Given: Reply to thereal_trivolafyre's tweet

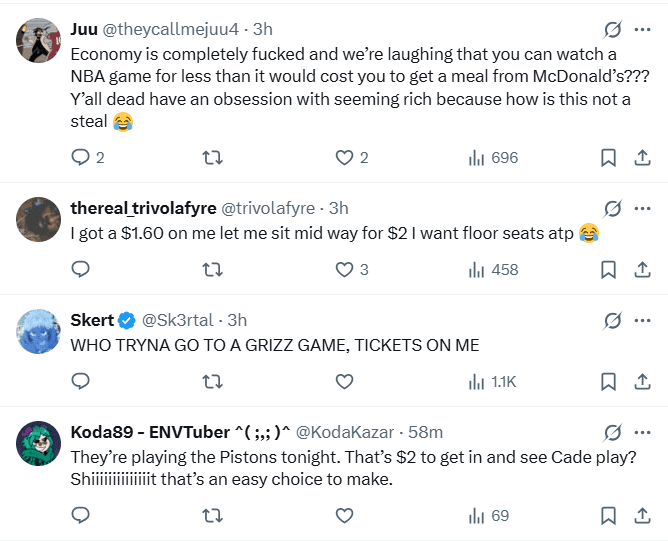Looking at the screenshot, I should [x=82, y=269].
